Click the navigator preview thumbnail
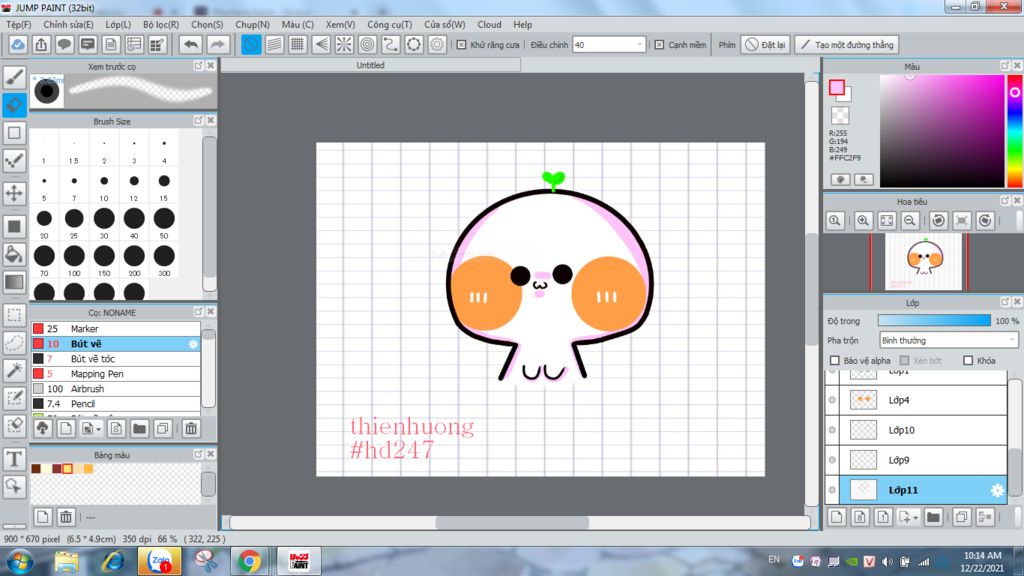 923,262
